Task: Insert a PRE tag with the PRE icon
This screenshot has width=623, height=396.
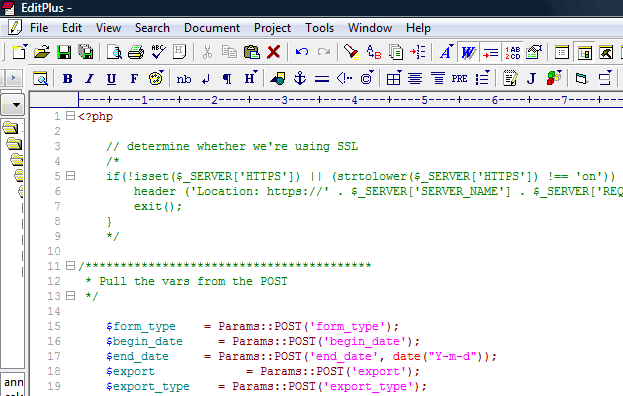Action: click(459, 79)
